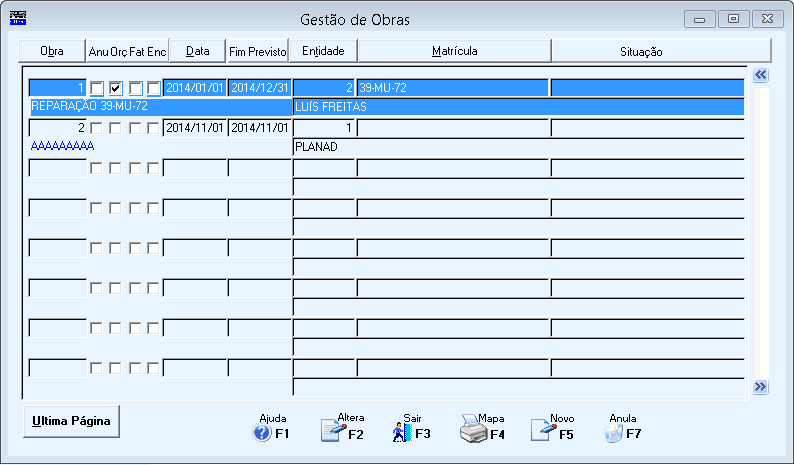Maximize the Gestão de Obras window
The height and width of the screenshot is (465, 794).
tap(733, 19)
